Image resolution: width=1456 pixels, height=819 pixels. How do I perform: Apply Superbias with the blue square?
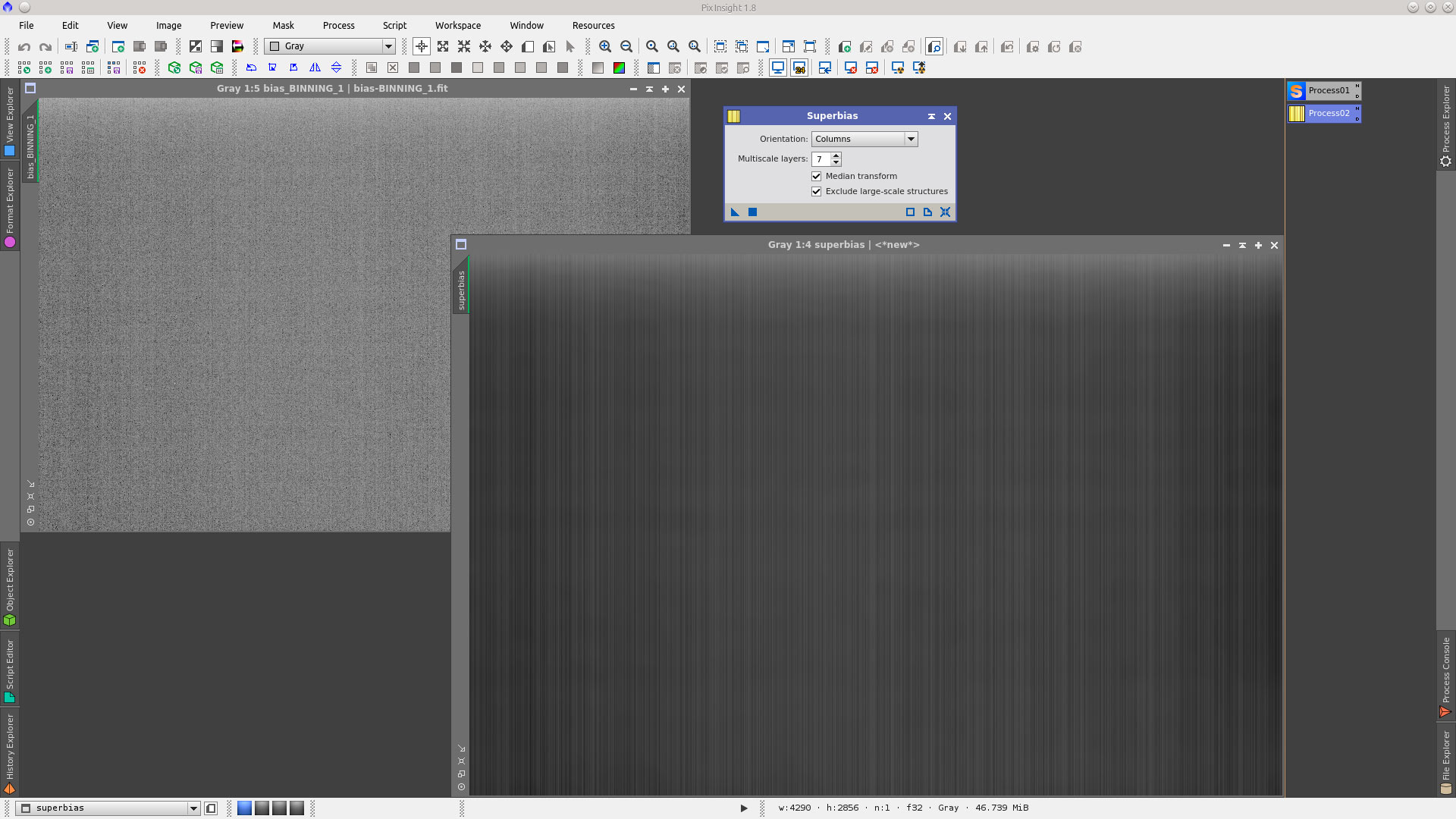752,212
